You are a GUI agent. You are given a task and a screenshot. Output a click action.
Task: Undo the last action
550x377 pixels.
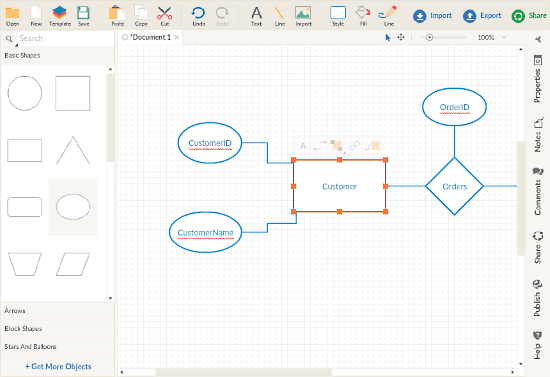[199, 16]
